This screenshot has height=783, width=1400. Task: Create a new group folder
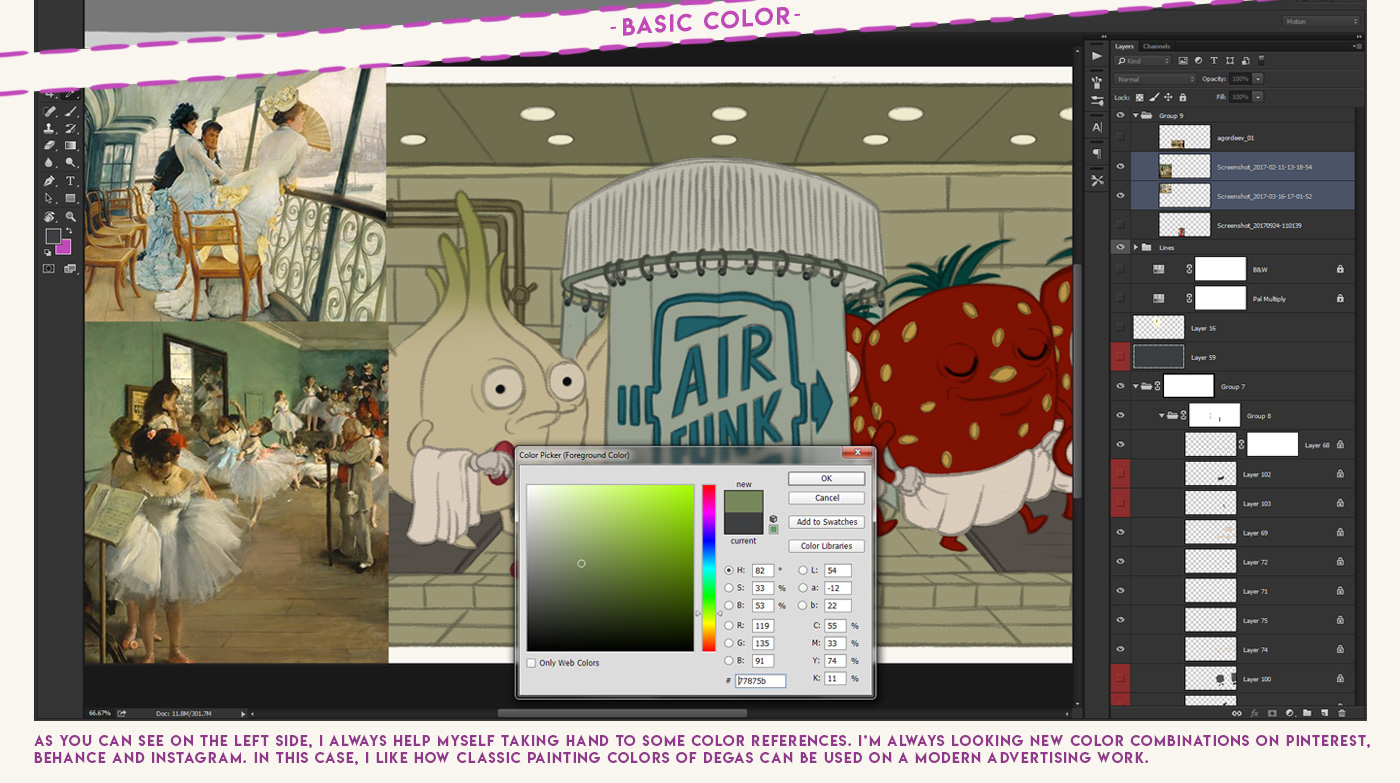[1307, 713]
